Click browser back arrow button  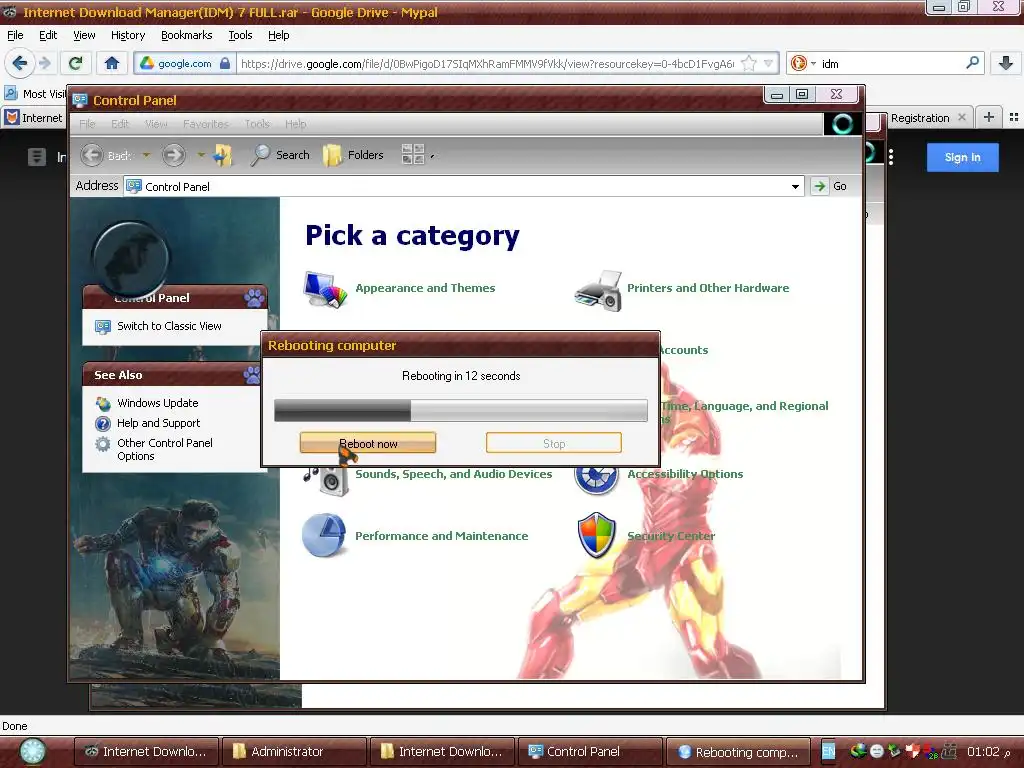tap(20, 63)
